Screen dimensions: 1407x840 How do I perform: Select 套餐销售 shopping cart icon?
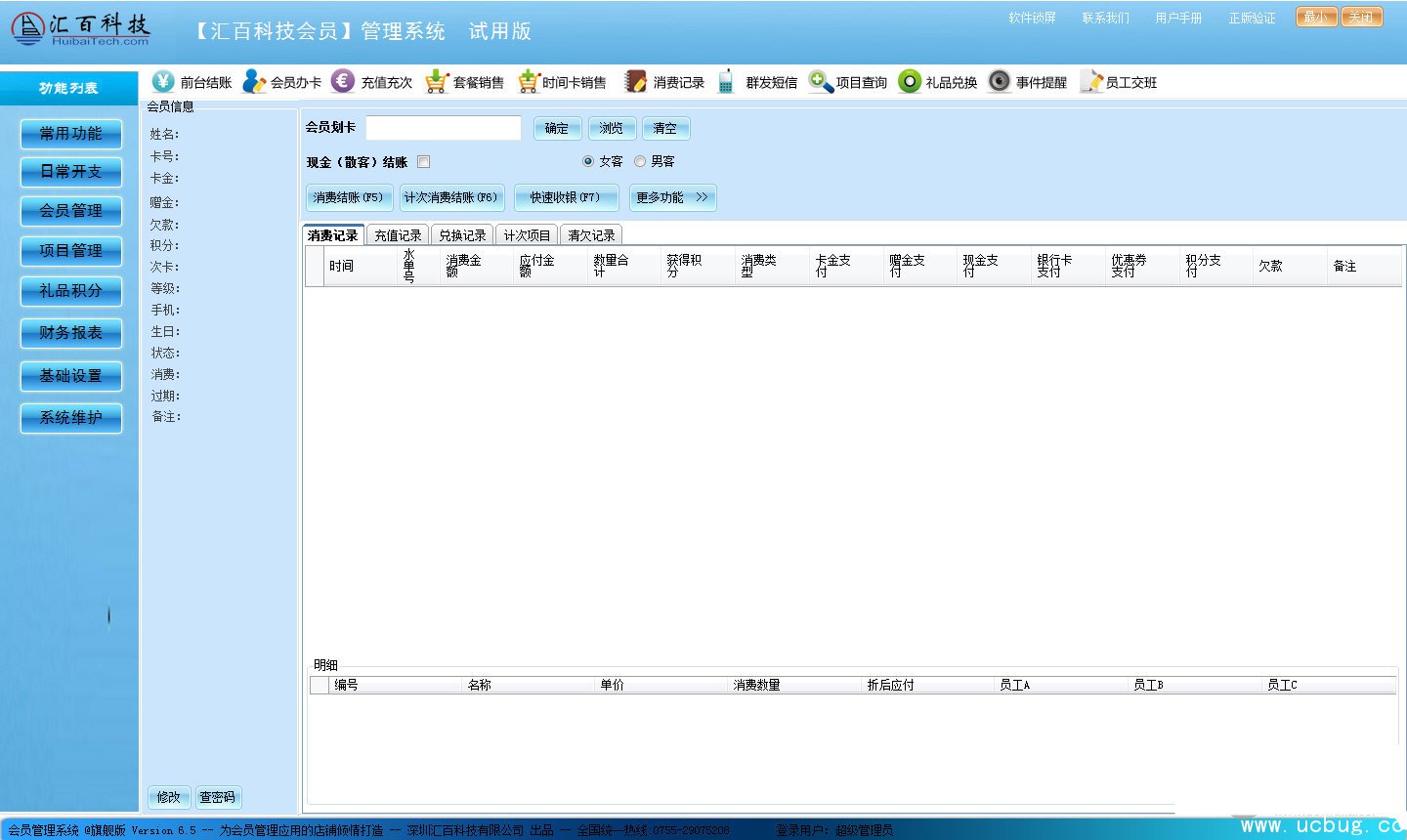click(x=436, y=82)
